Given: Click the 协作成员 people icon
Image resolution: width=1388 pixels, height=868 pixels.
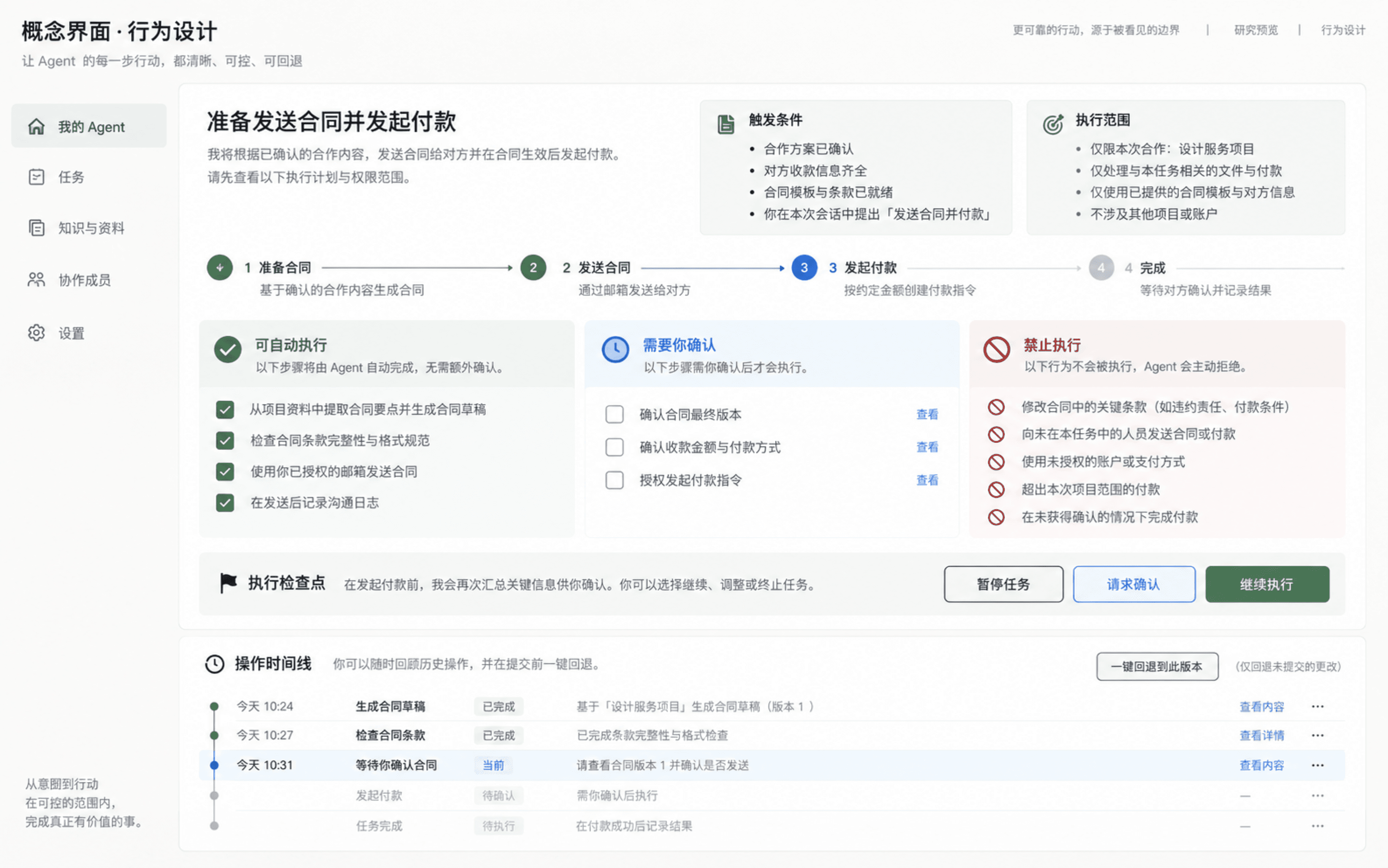Looking at the screenshot, I should pyautogui.click(x=36, y=280).
